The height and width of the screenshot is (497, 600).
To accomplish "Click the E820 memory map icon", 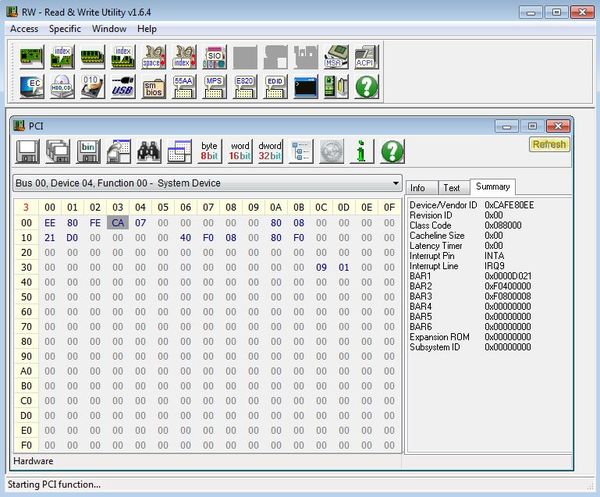I will 244,87.
